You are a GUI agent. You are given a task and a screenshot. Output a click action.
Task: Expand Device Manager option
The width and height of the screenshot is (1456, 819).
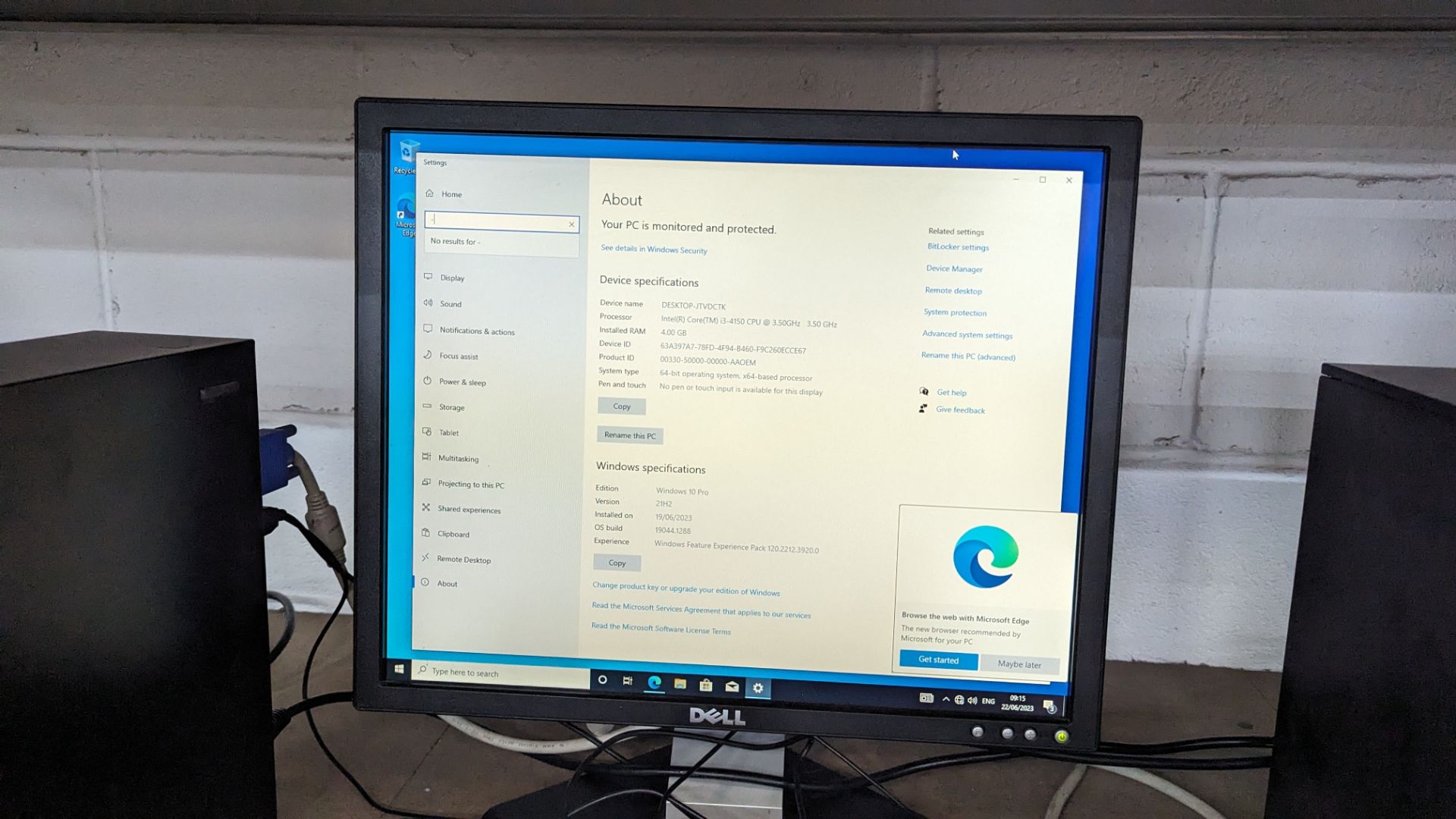tap(953, 269)
